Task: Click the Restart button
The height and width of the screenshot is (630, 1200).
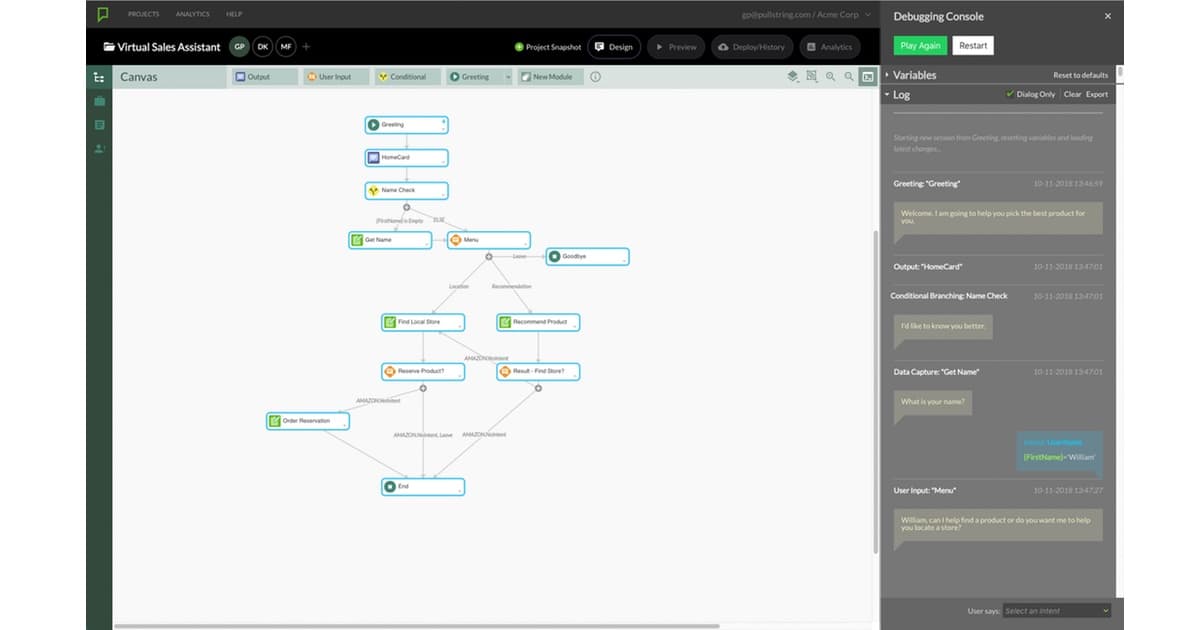Action: 973,46
